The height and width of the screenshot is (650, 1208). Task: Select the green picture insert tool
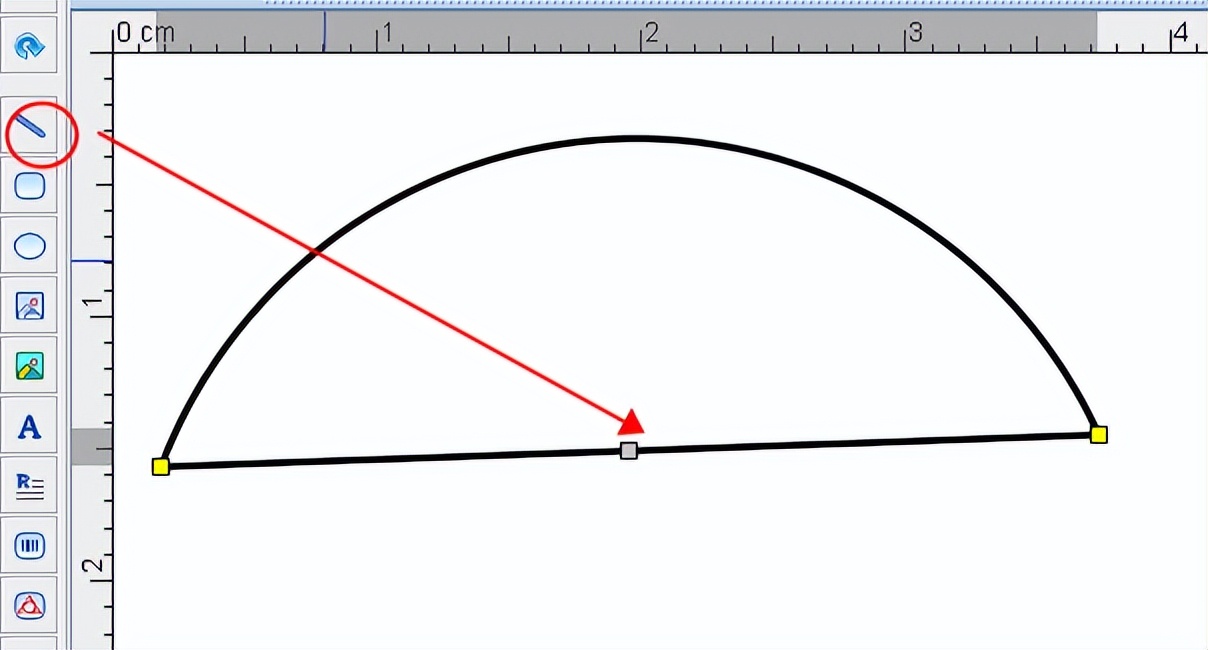30,366
